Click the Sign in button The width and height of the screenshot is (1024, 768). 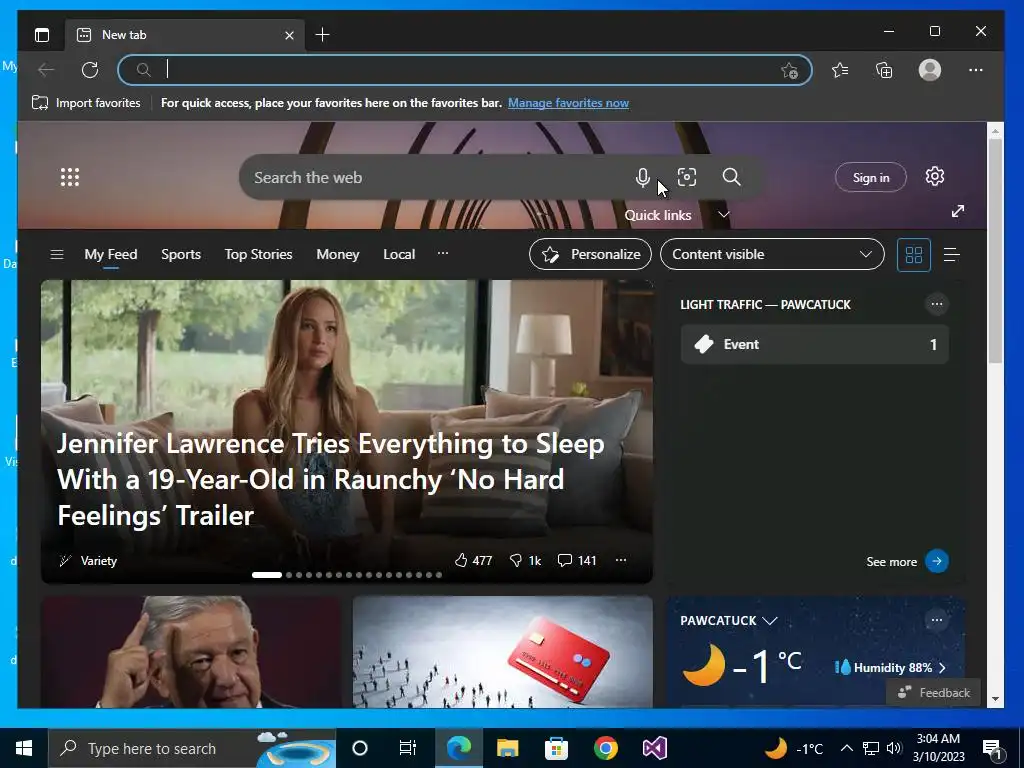[x=871, y=177]
